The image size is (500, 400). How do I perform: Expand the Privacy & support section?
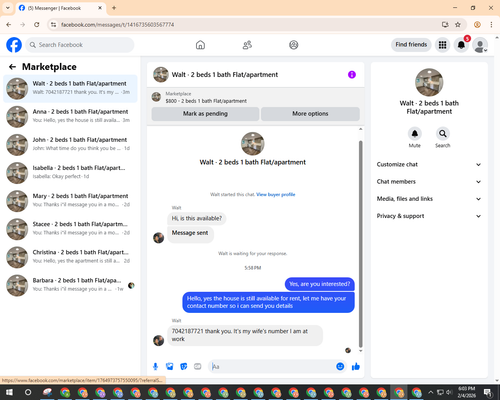click(429, 216)
